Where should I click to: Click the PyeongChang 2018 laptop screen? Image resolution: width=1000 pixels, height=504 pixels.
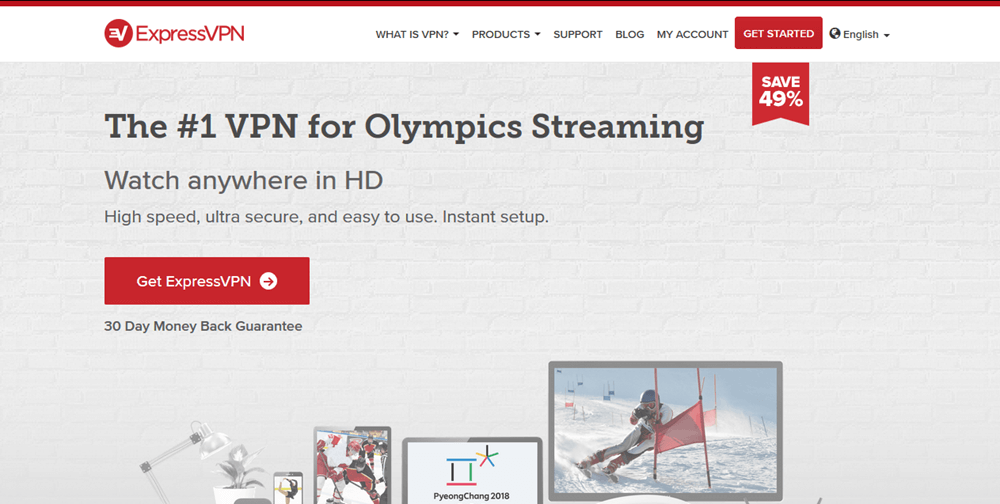[x=472, y=473]
